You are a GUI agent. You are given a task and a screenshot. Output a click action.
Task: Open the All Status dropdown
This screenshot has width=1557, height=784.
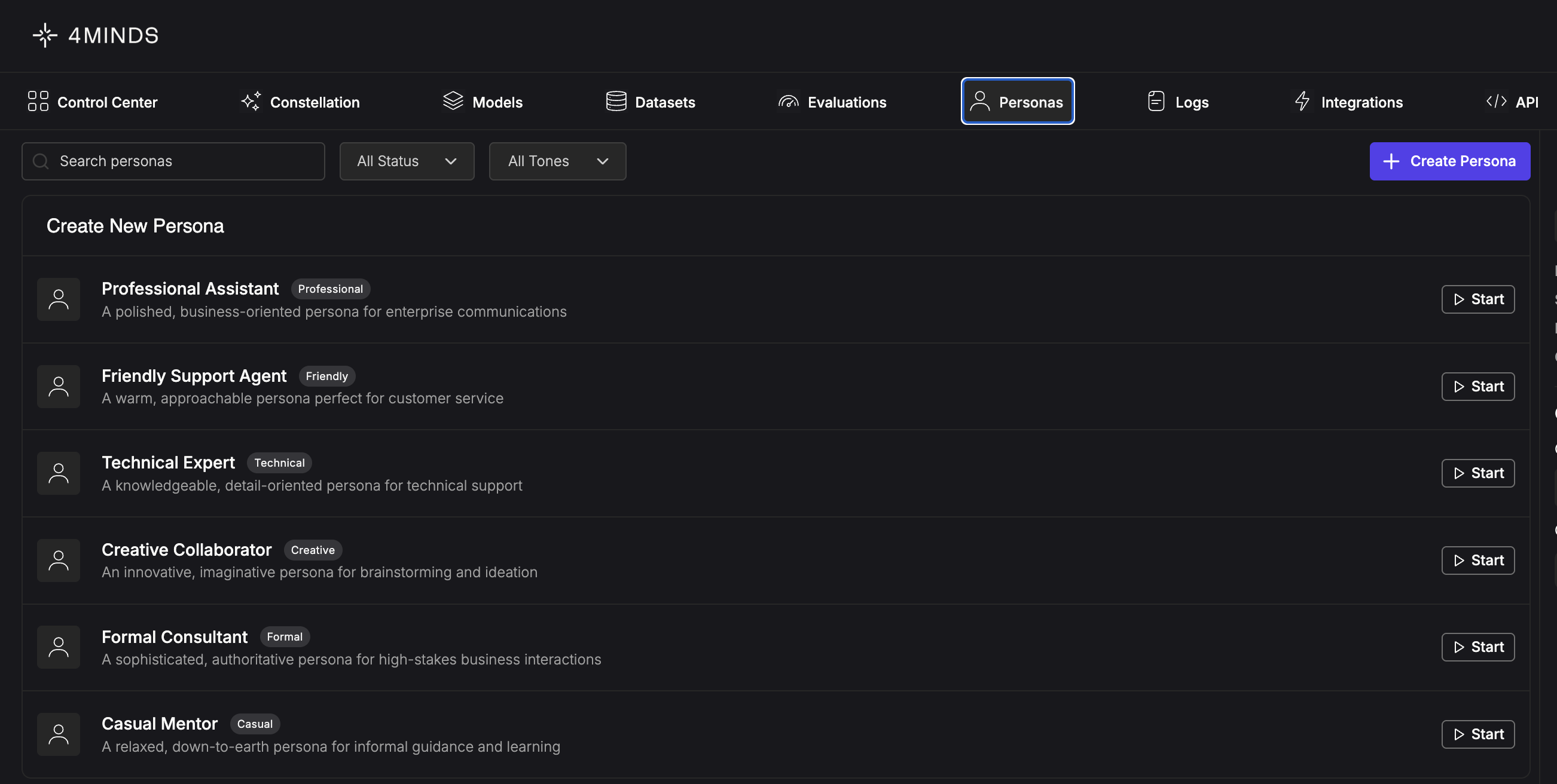tap(406, 161)
